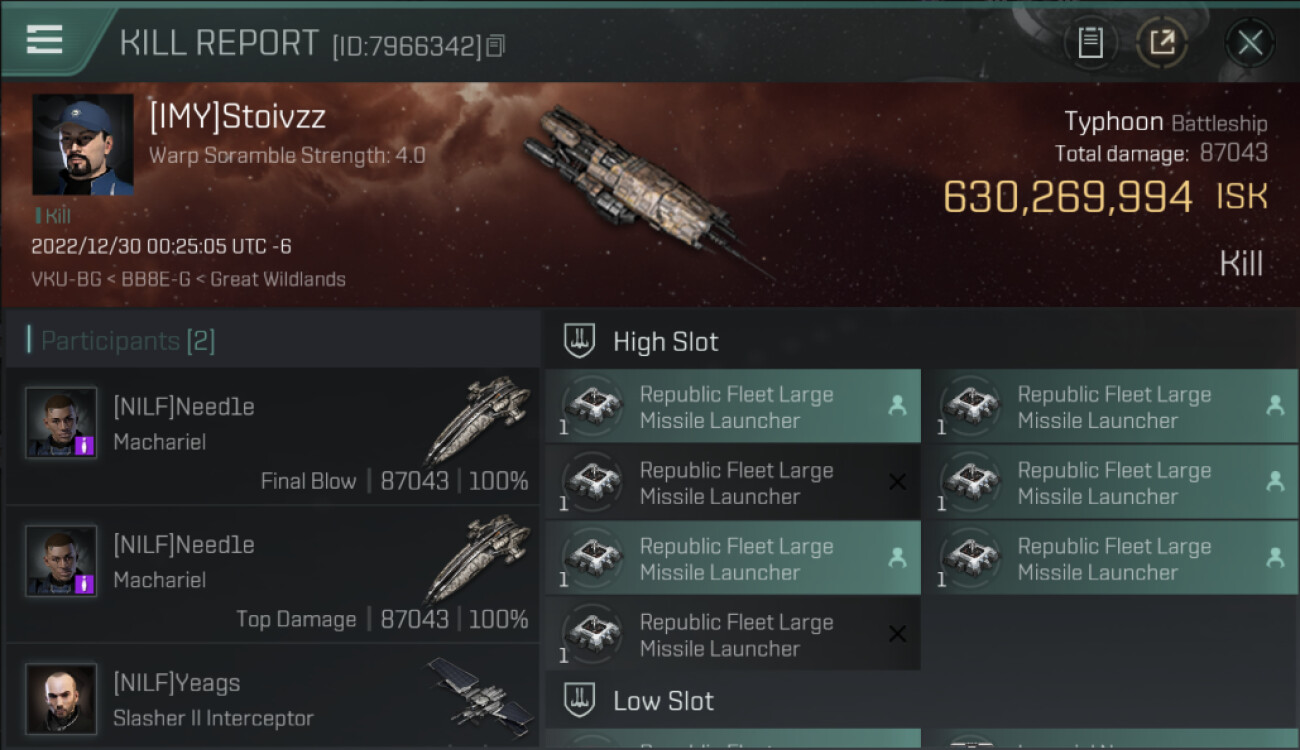
Task: Click the [NILF]Yeags pilot name
Action: coord(177,683)
